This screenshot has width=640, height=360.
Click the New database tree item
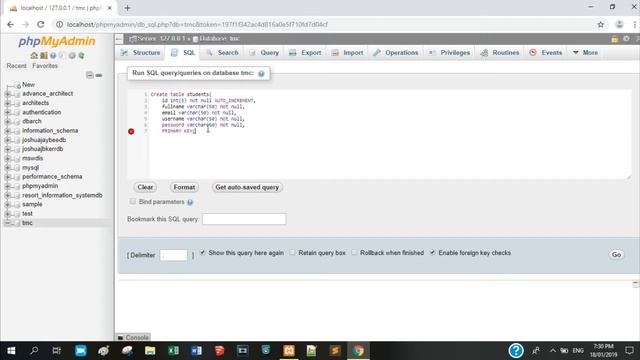[28, 85]
